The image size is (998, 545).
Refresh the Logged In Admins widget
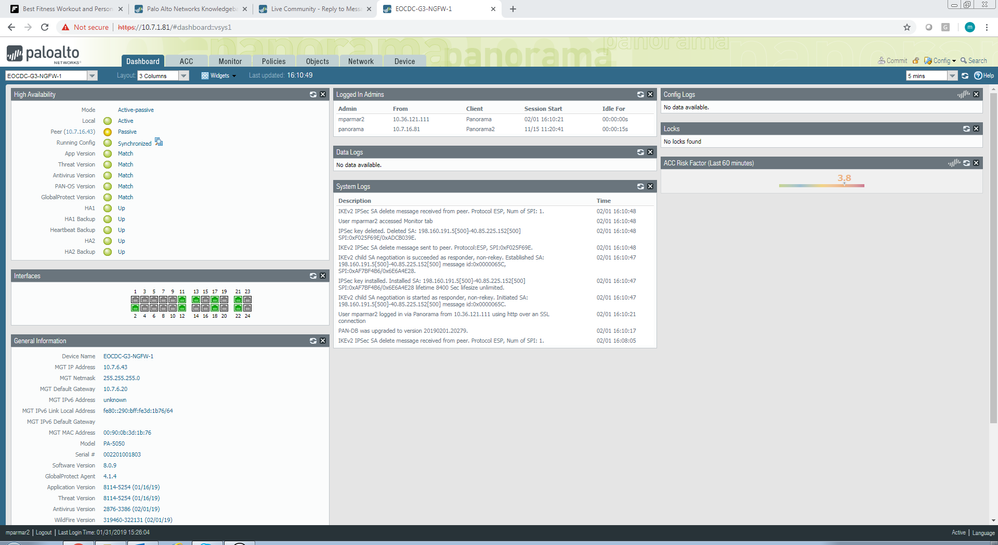(640, 94)
